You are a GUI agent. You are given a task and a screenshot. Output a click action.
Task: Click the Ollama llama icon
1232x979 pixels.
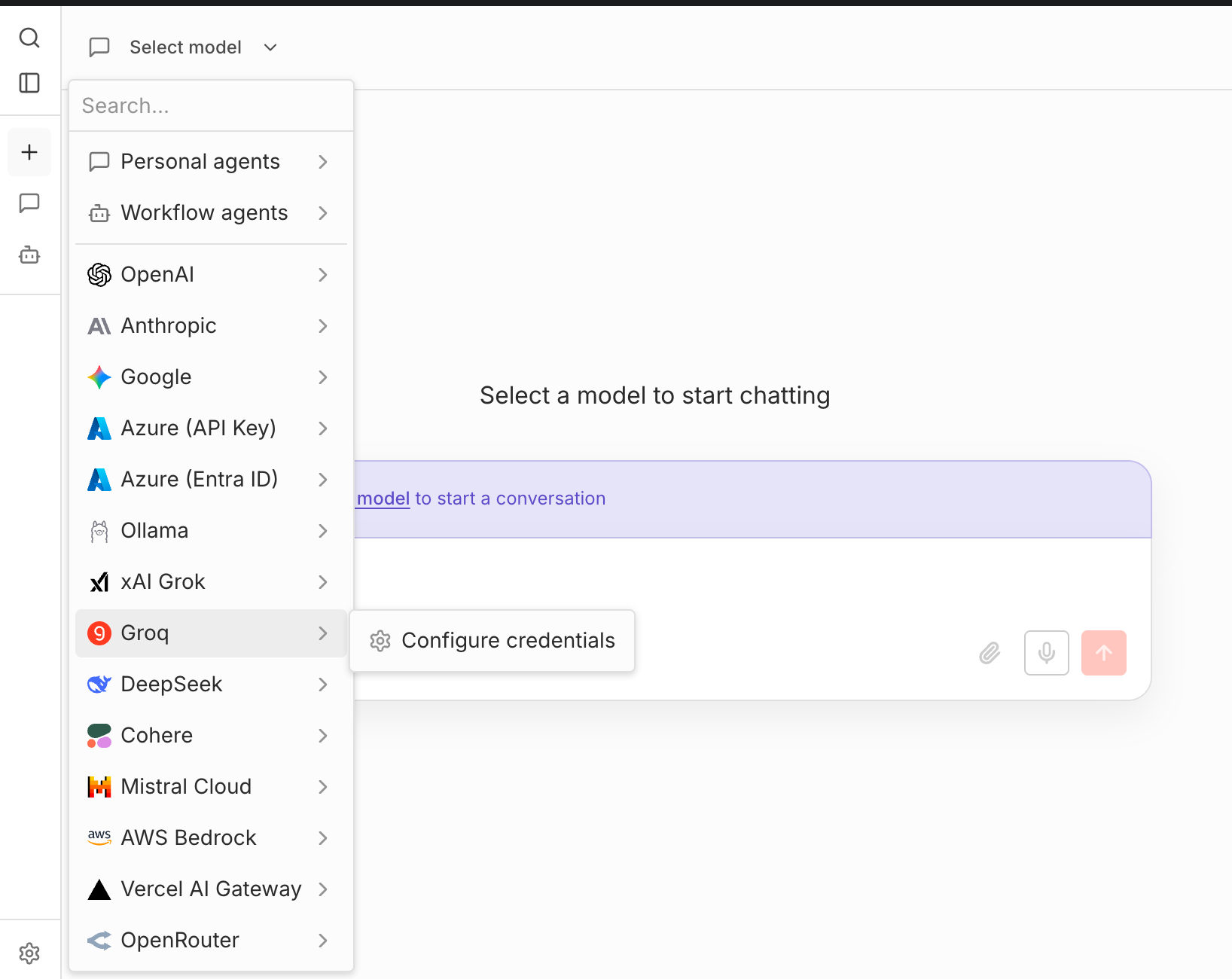(99, 531)
